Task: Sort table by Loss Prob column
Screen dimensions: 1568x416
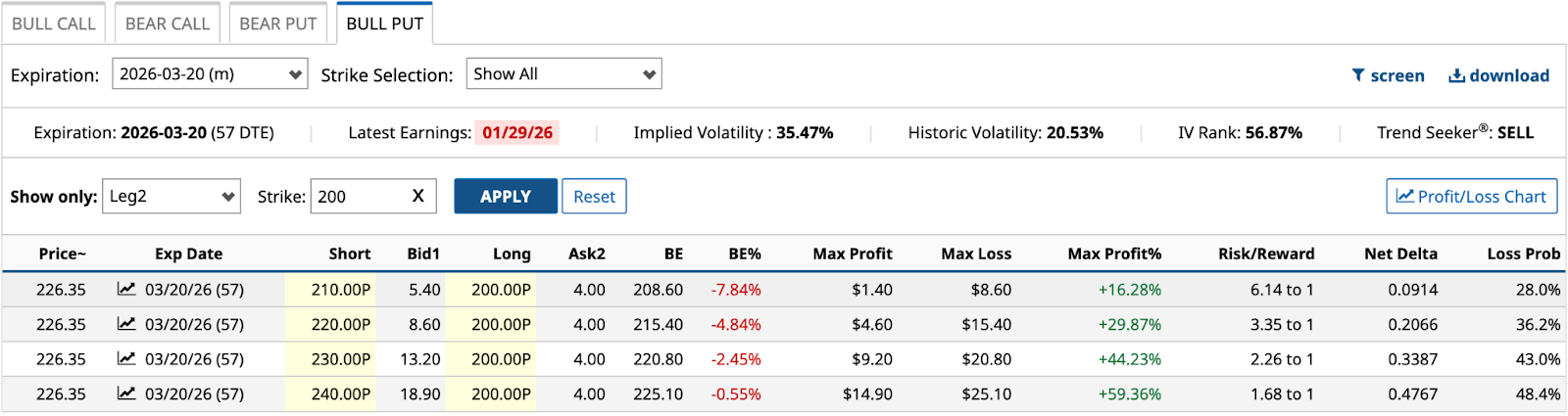Action: (1523, 254)
